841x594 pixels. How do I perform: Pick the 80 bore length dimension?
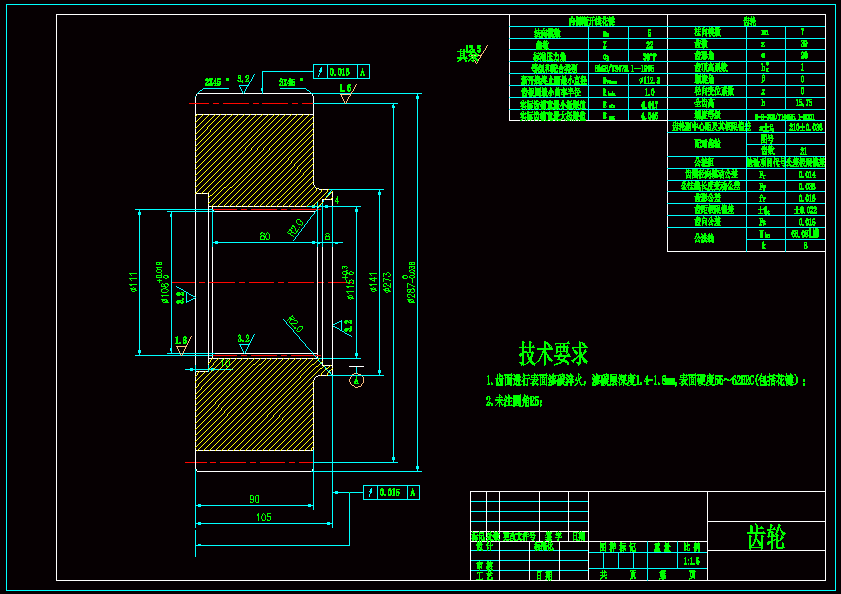264,236
